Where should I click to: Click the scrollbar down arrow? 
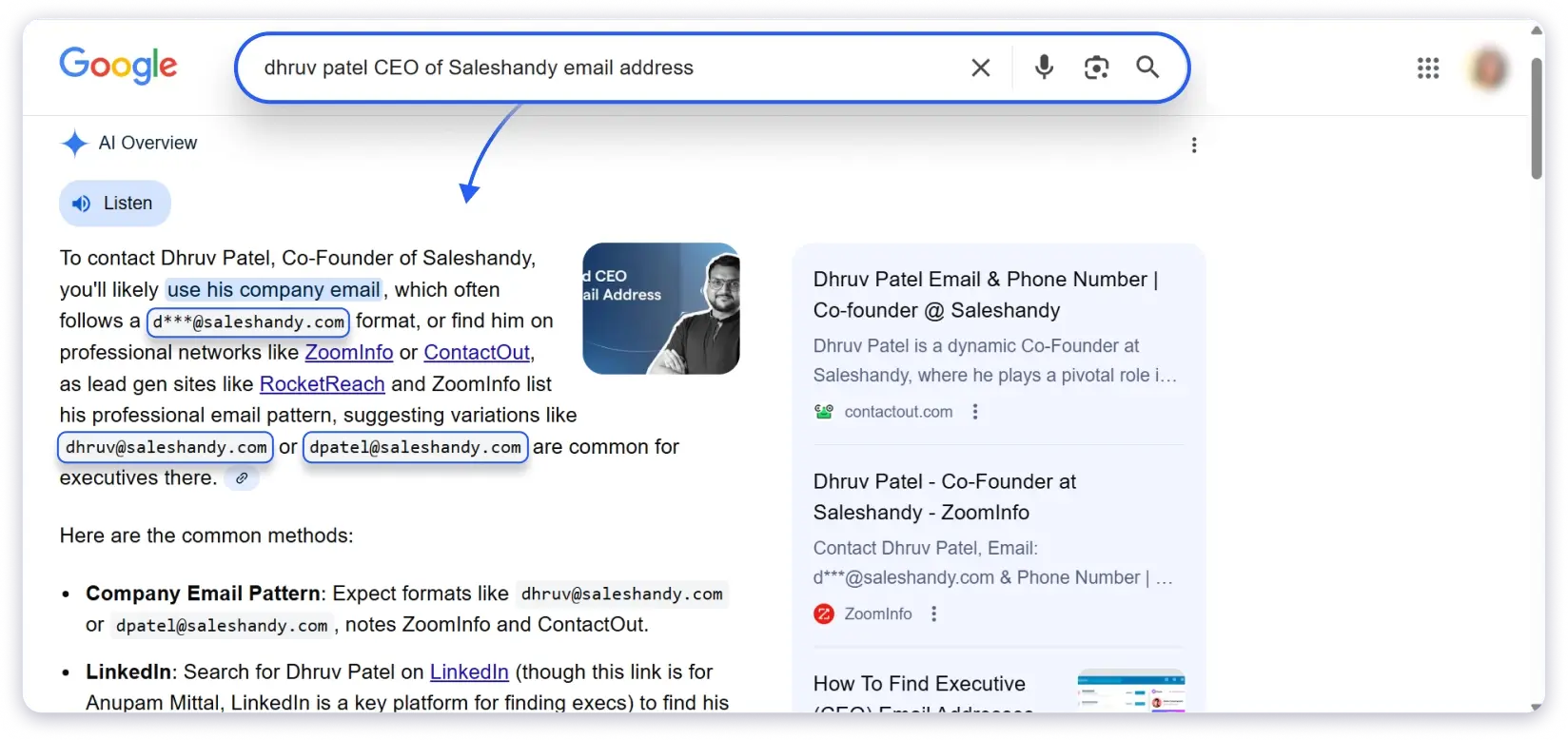(1537, 707)
